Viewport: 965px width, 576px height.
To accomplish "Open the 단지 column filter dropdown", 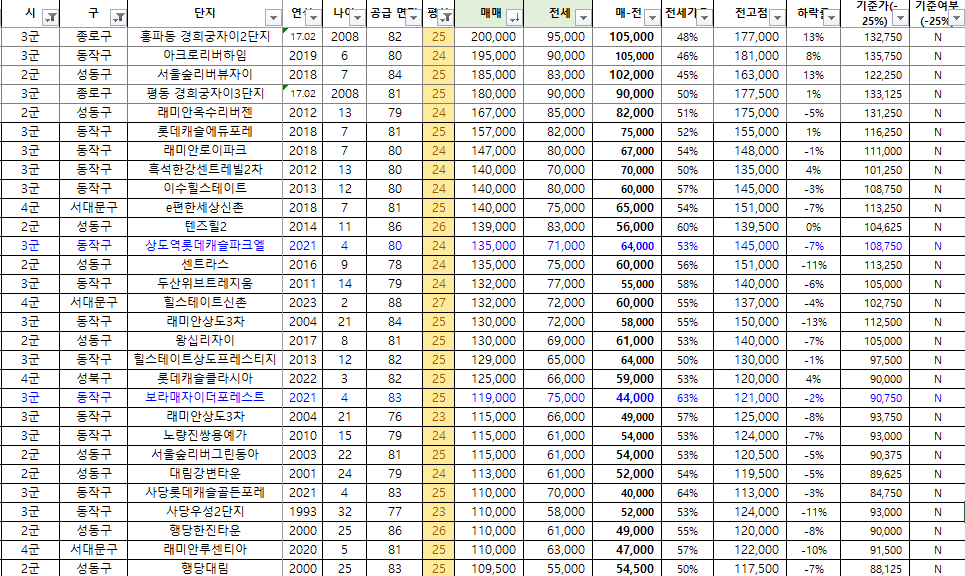I will [x=273, y=18].
